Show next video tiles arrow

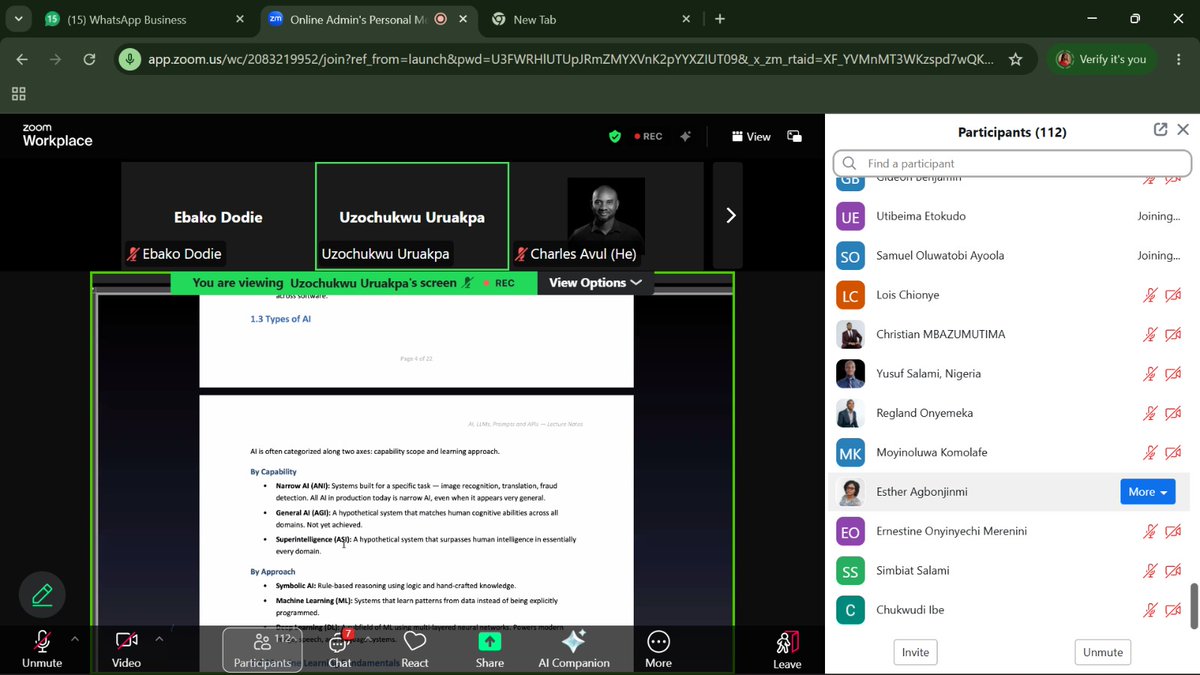click(x=729, y=215)
